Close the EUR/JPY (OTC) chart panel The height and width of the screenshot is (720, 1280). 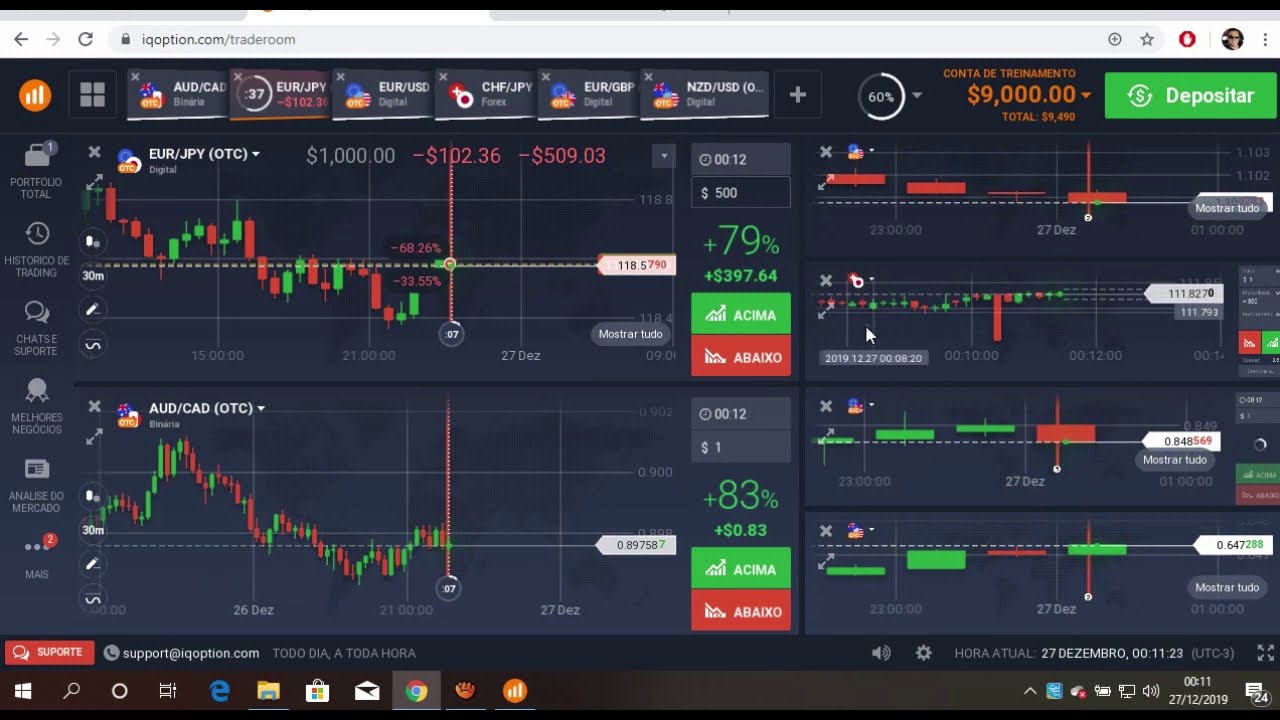[x=94, y=152]
